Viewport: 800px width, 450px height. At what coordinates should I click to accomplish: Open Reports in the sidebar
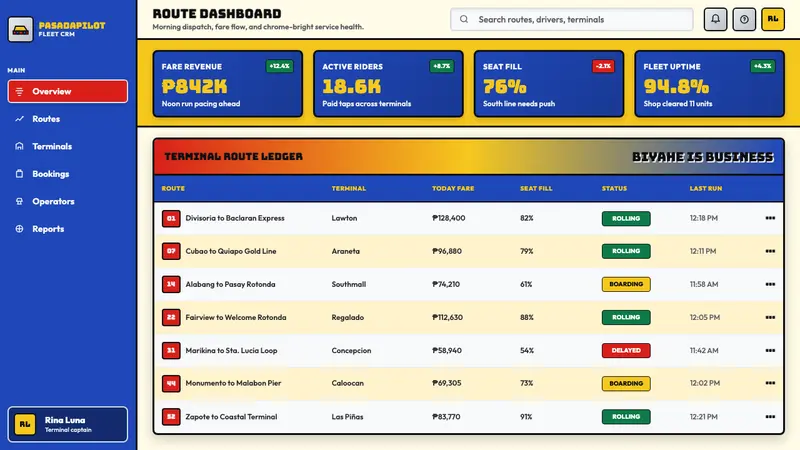[68, 229]
